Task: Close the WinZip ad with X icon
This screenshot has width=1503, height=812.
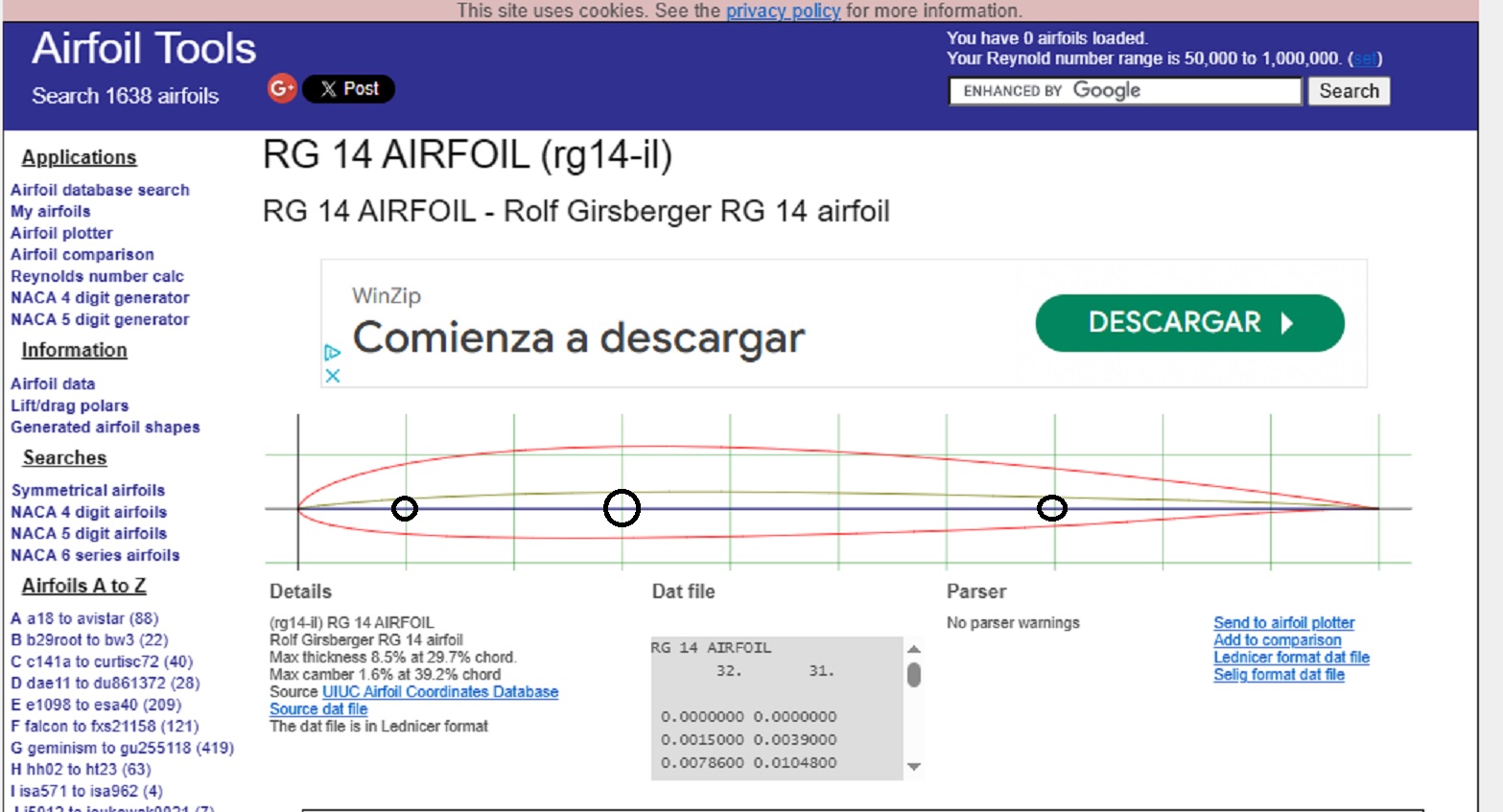Action: point(333,376)
